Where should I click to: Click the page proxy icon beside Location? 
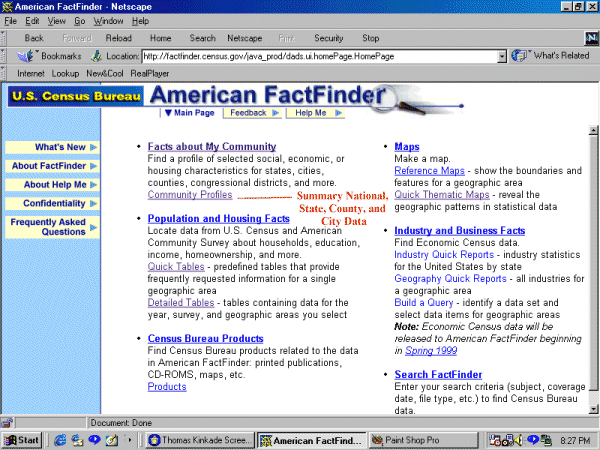click(97, 56)
